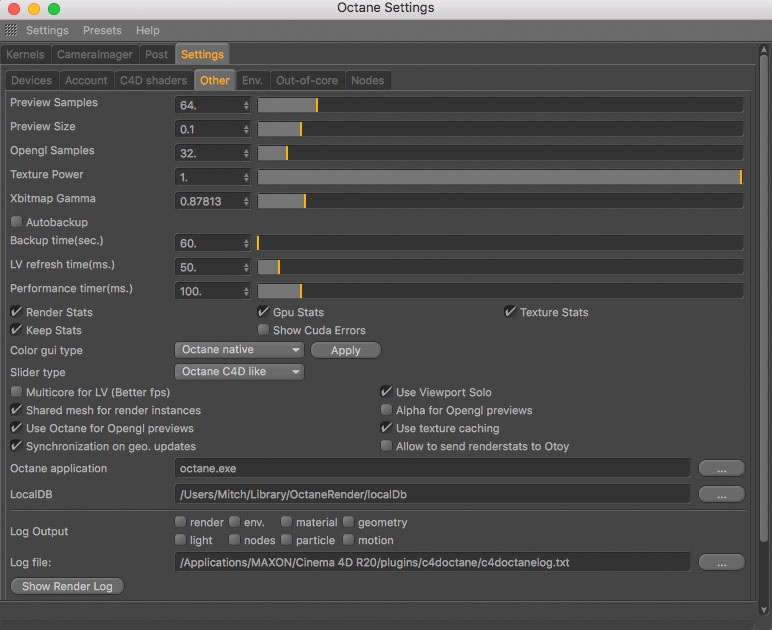The width and height of the screenshot is (772, 630).
Task: Click the Show Render Log button
Action: (67, 586)
